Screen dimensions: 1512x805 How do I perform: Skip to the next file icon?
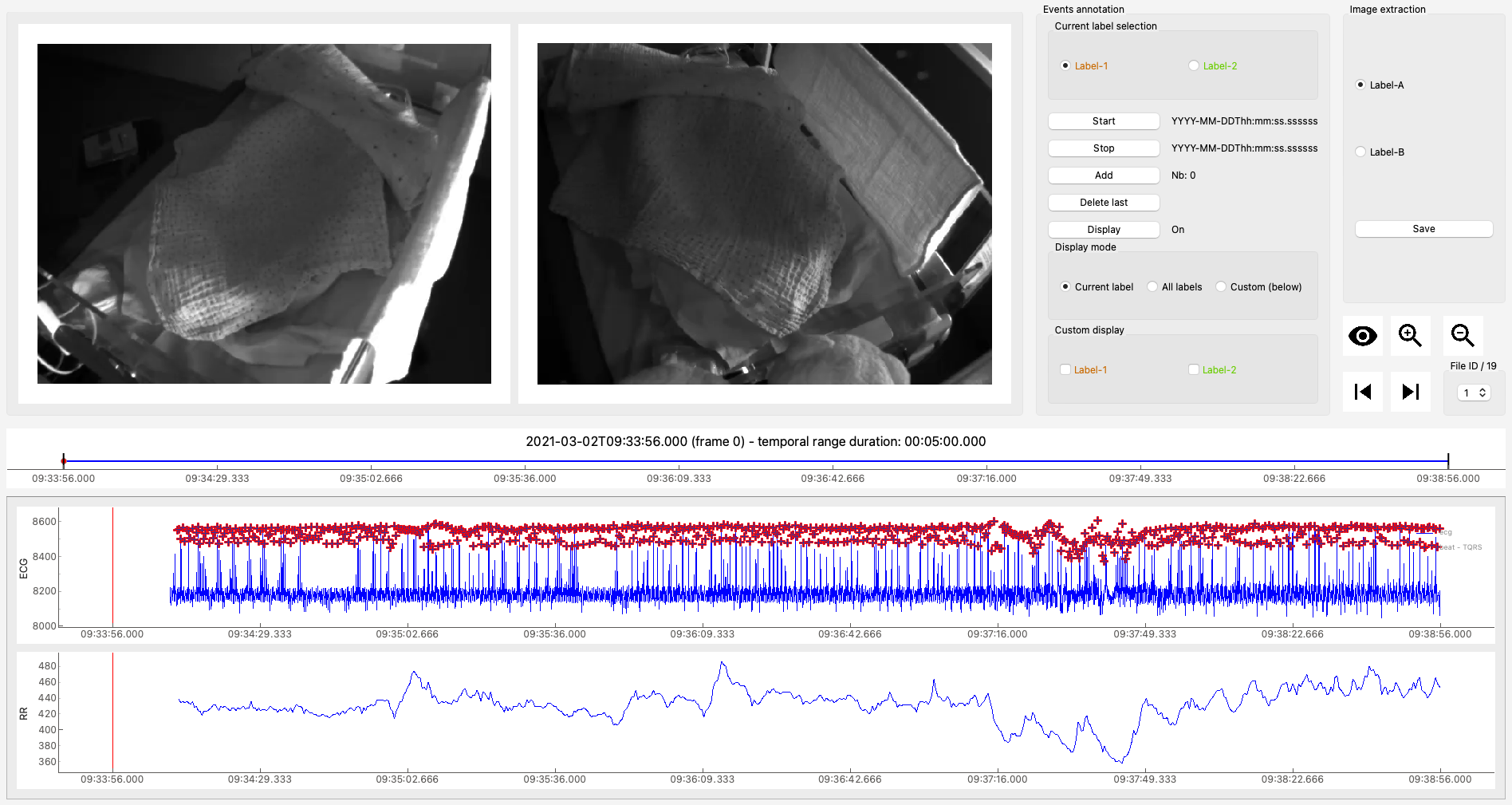pos(1410,392)
